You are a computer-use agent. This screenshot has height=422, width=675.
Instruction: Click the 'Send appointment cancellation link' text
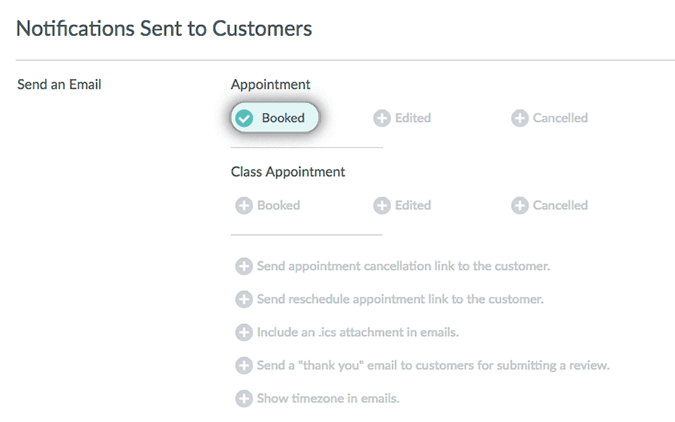tap(404, 266)
